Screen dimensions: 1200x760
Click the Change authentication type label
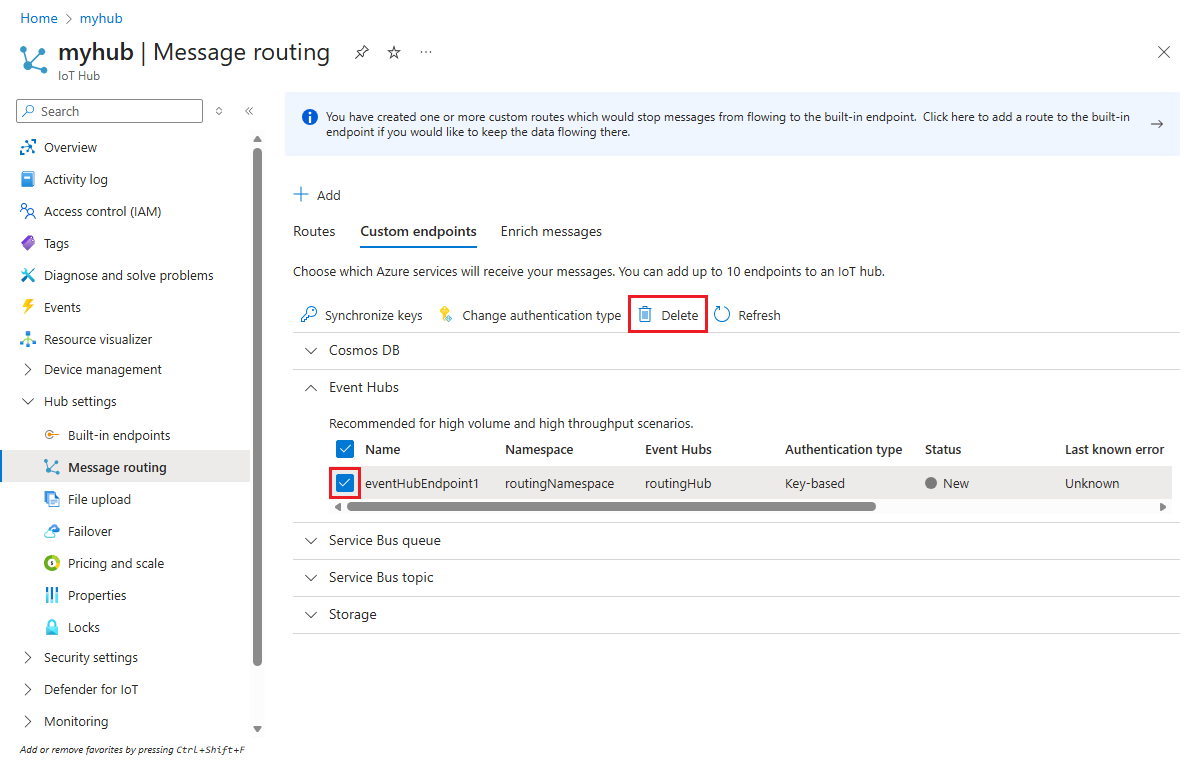(542, 315)
